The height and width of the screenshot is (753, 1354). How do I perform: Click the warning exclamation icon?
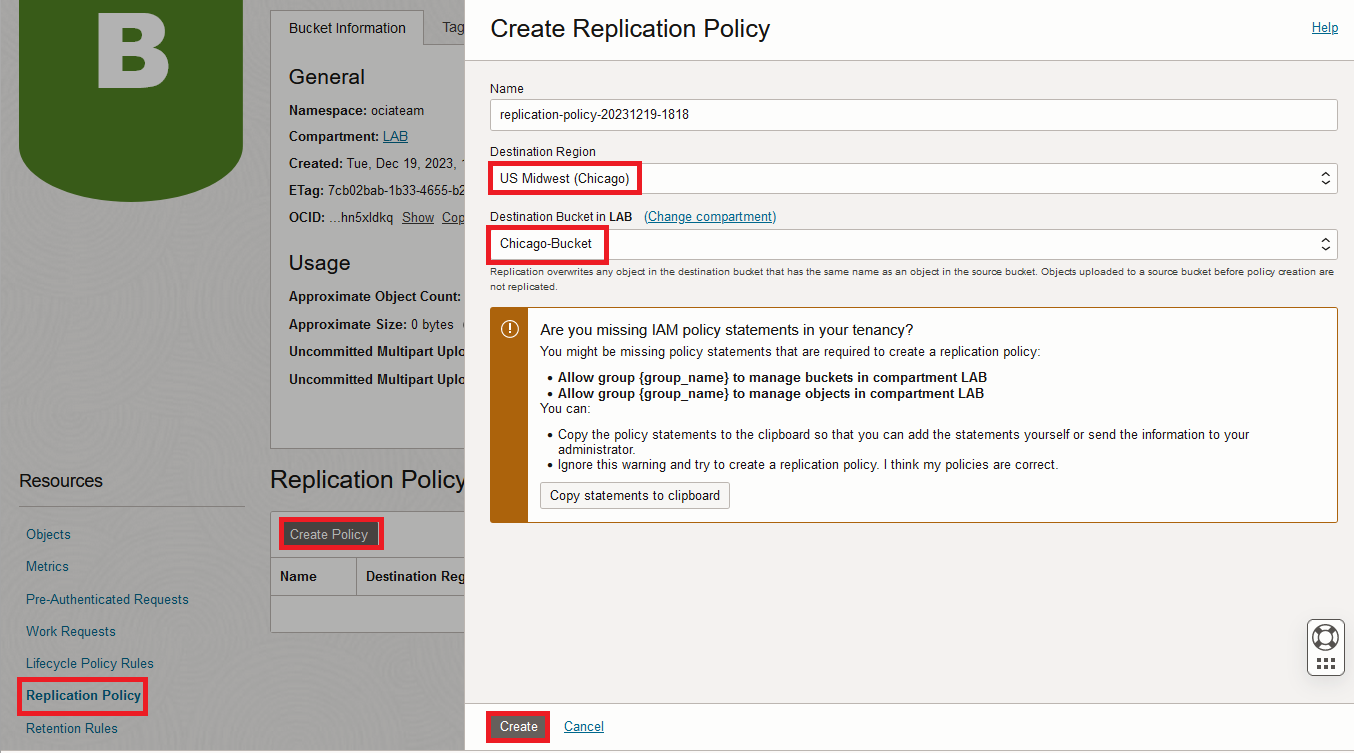point(509,329)
